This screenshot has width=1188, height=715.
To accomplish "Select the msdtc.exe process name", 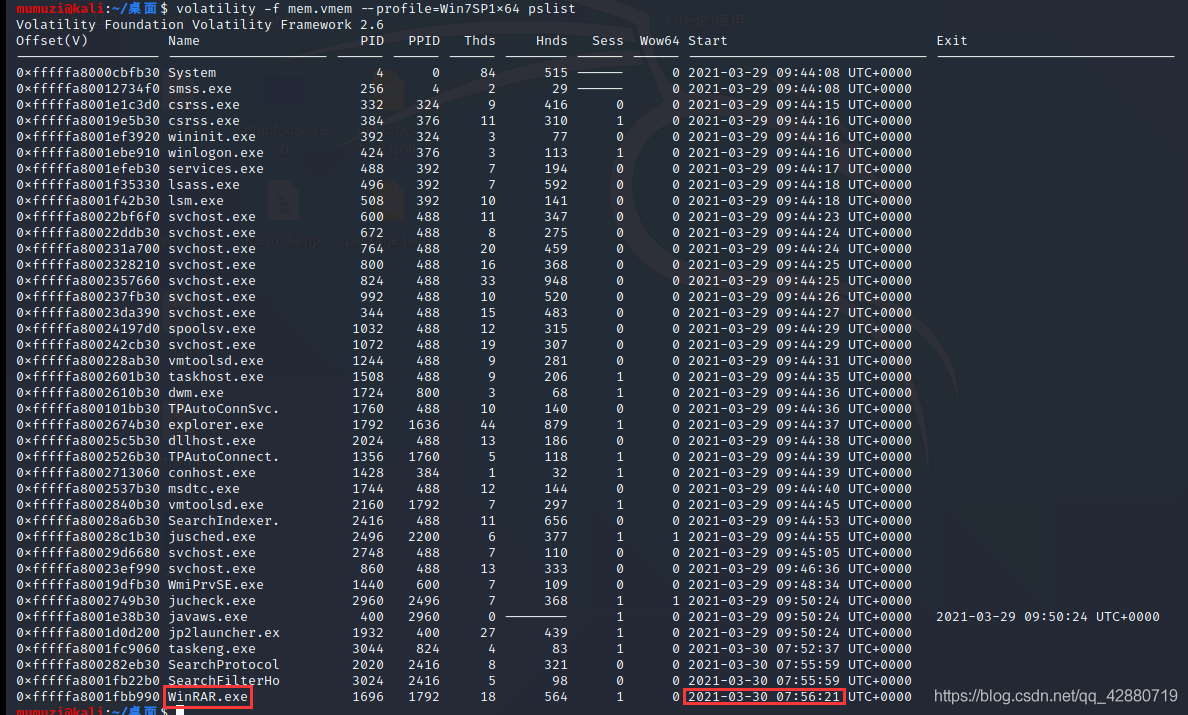I will tap(204, 489).
